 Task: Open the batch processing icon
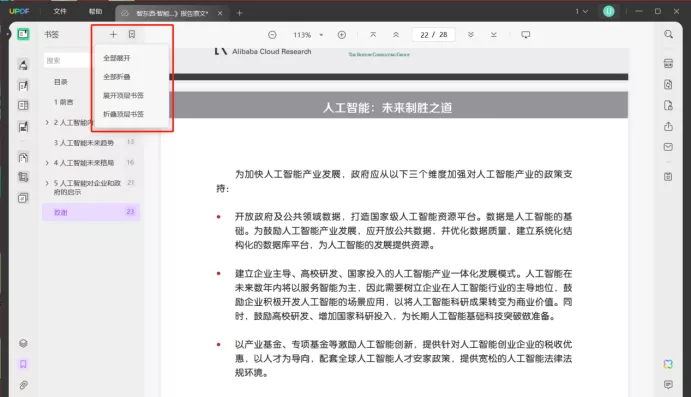[x=23, y=198]
